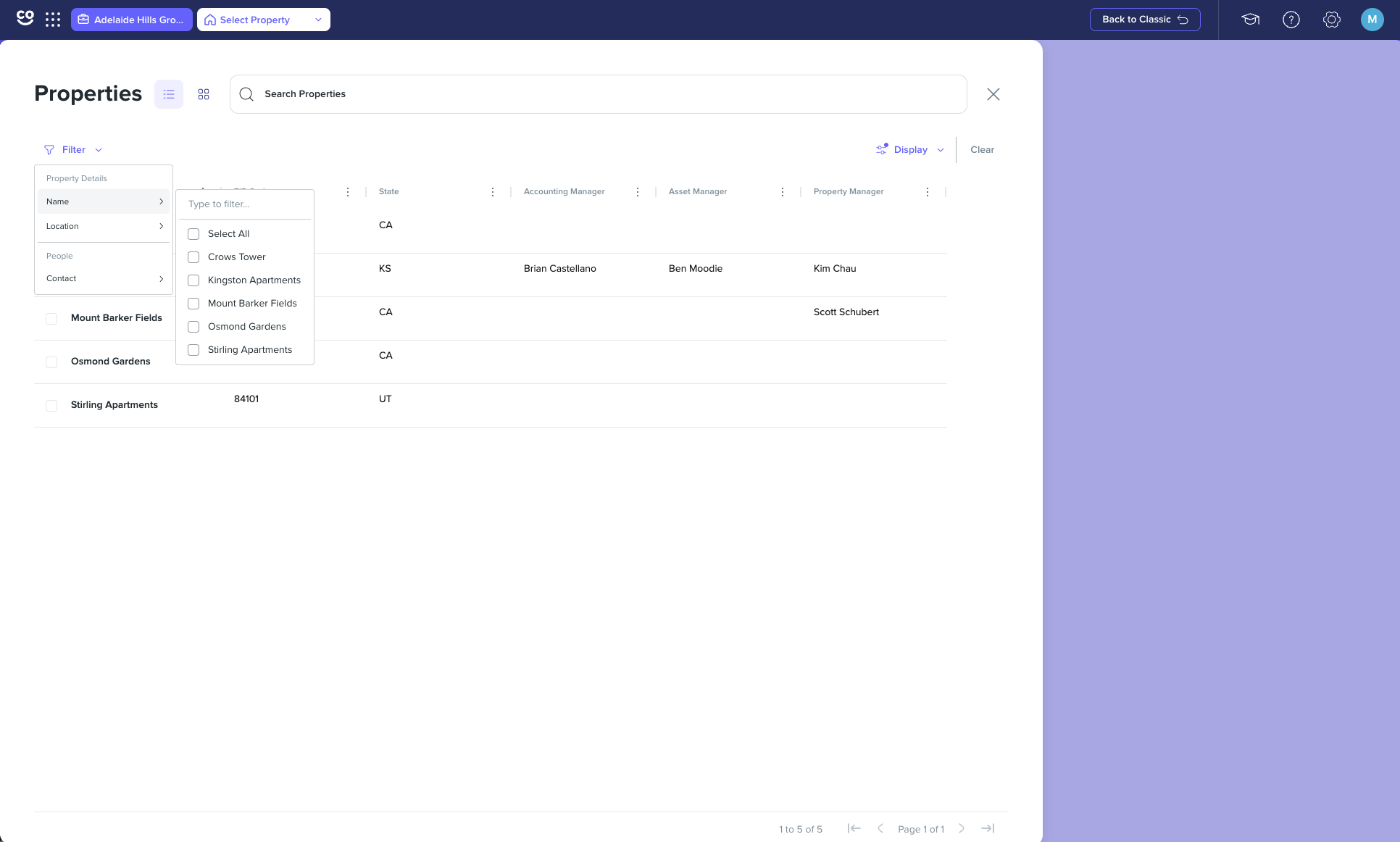Sort by Asset Manager column header

click(698, 191)
